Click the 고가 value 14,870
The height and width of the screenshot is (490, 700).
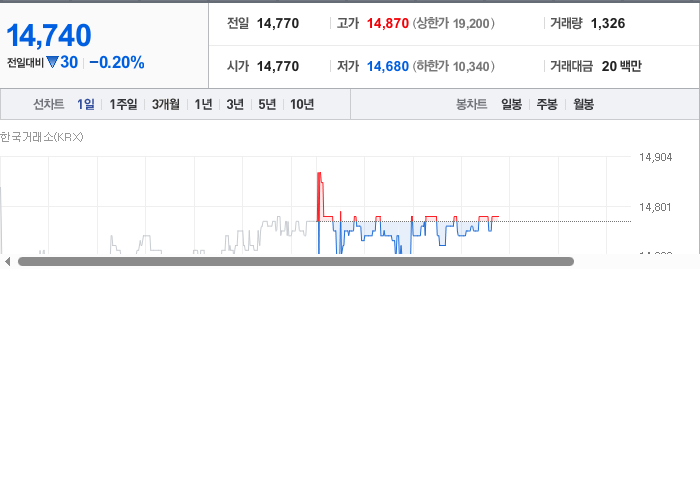(x=388, y=23)
